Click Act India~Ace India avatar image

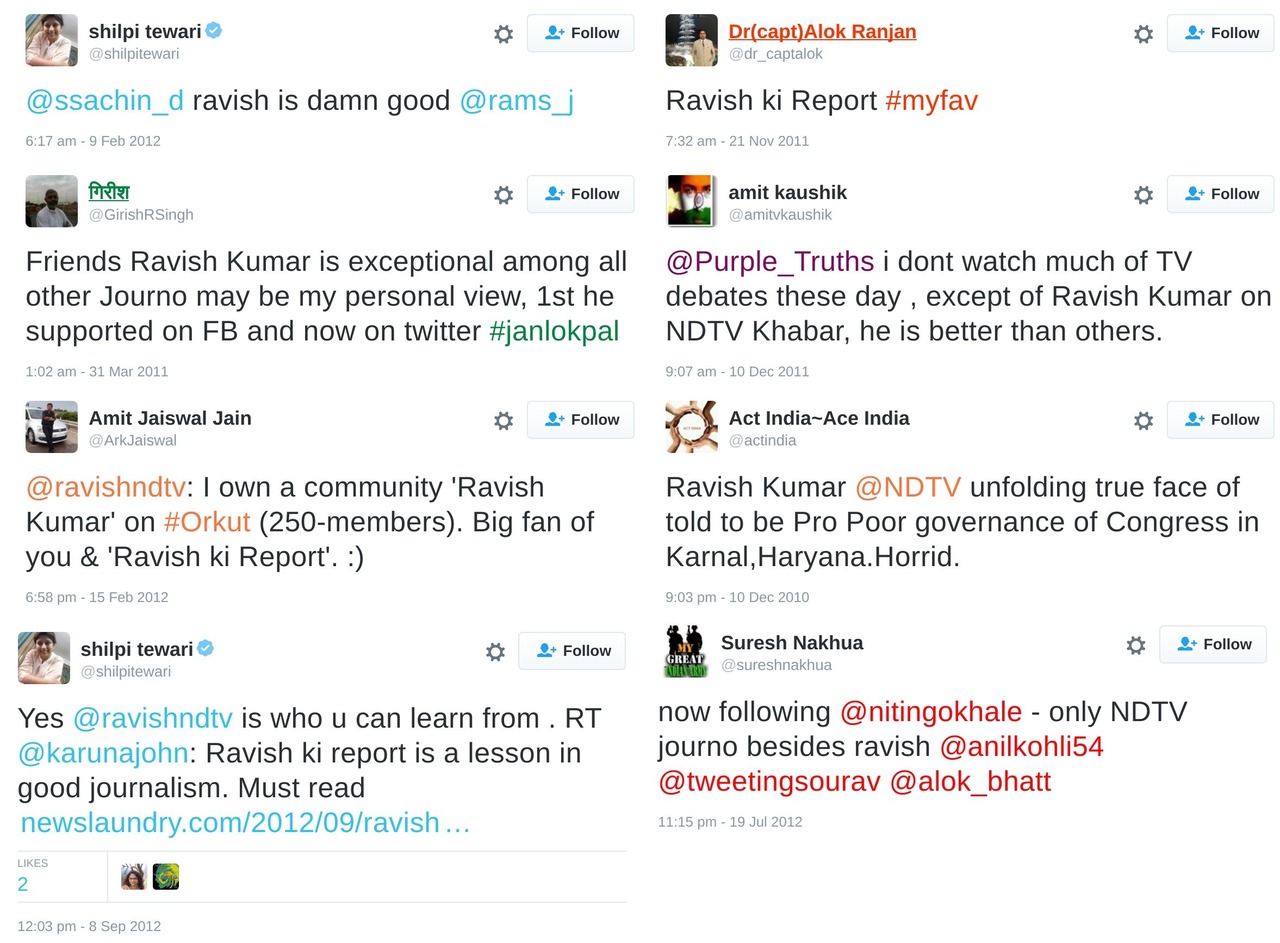click(x=692, y=427)
